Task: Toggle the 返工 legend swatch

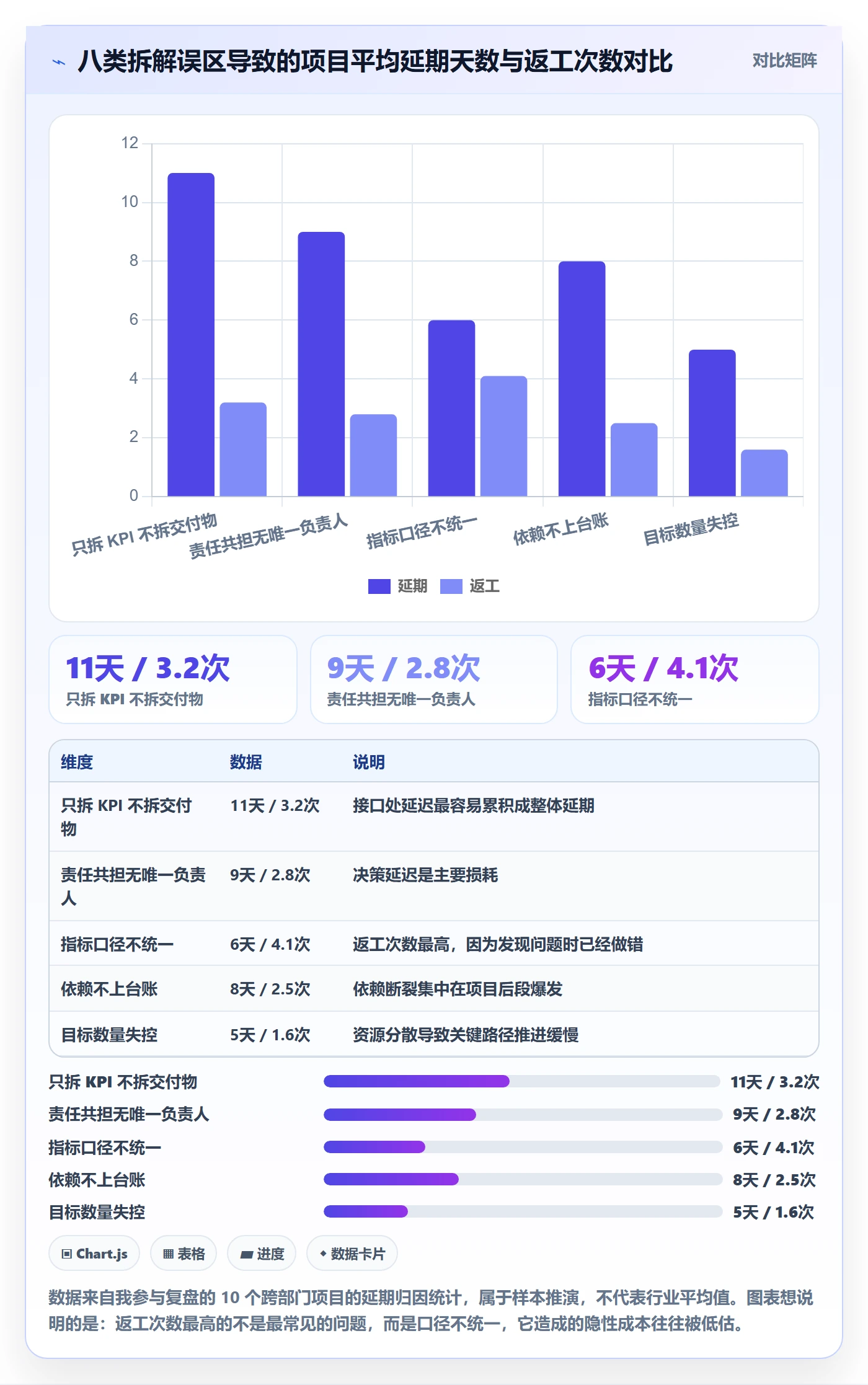Action: coord(451,586)
